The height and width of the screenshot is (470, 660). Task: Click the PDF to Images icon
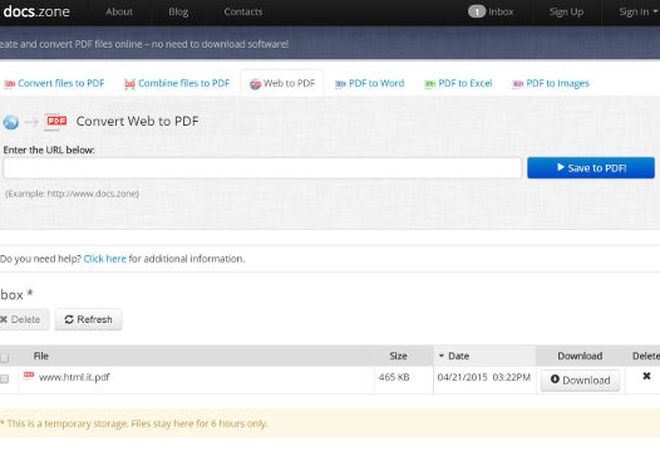pos(517,84)
